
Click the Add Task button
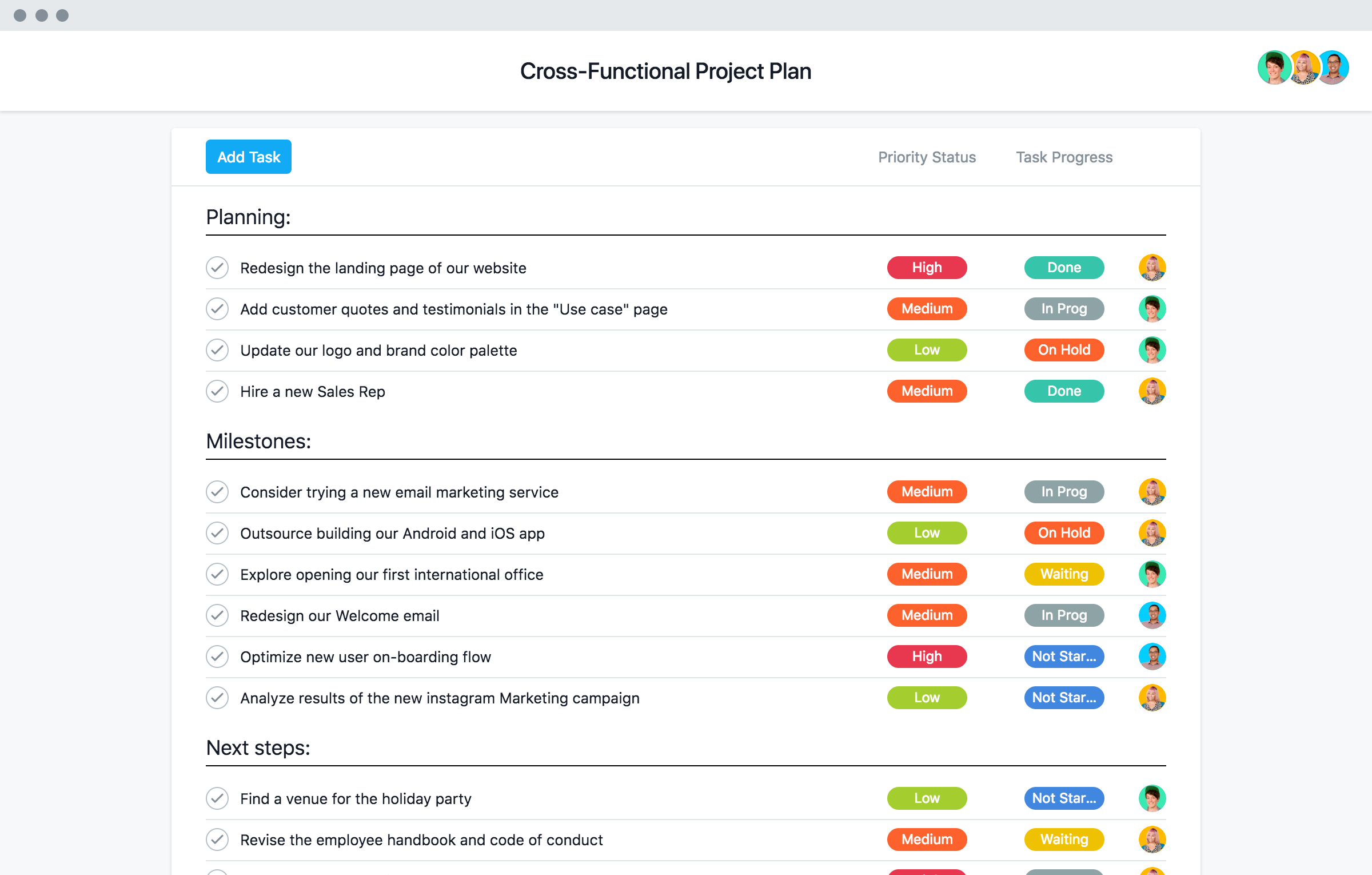248,156
